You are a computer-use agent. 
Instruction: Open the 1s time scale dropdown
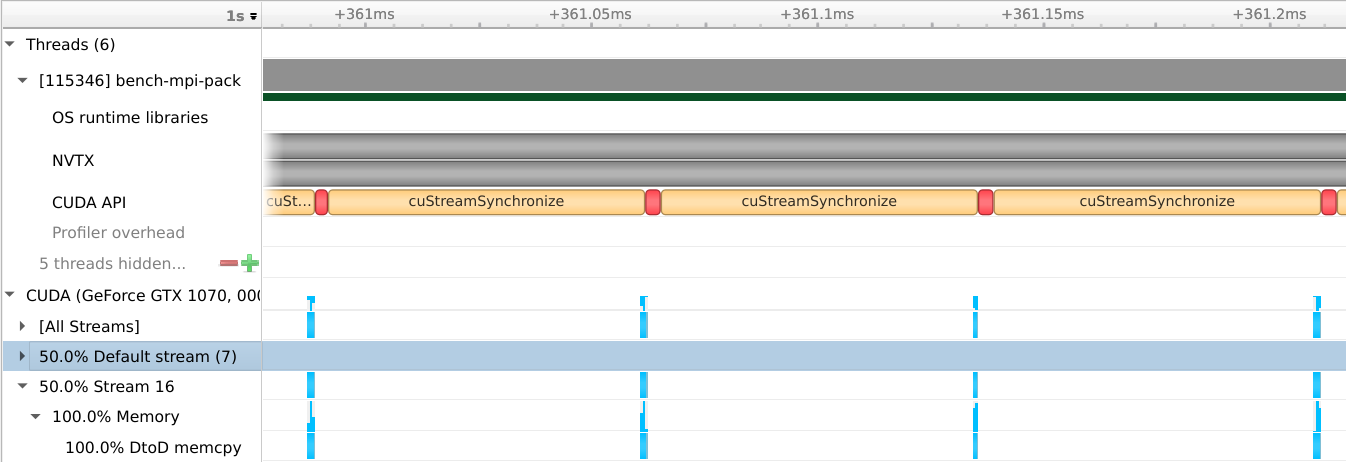[242, 16]
